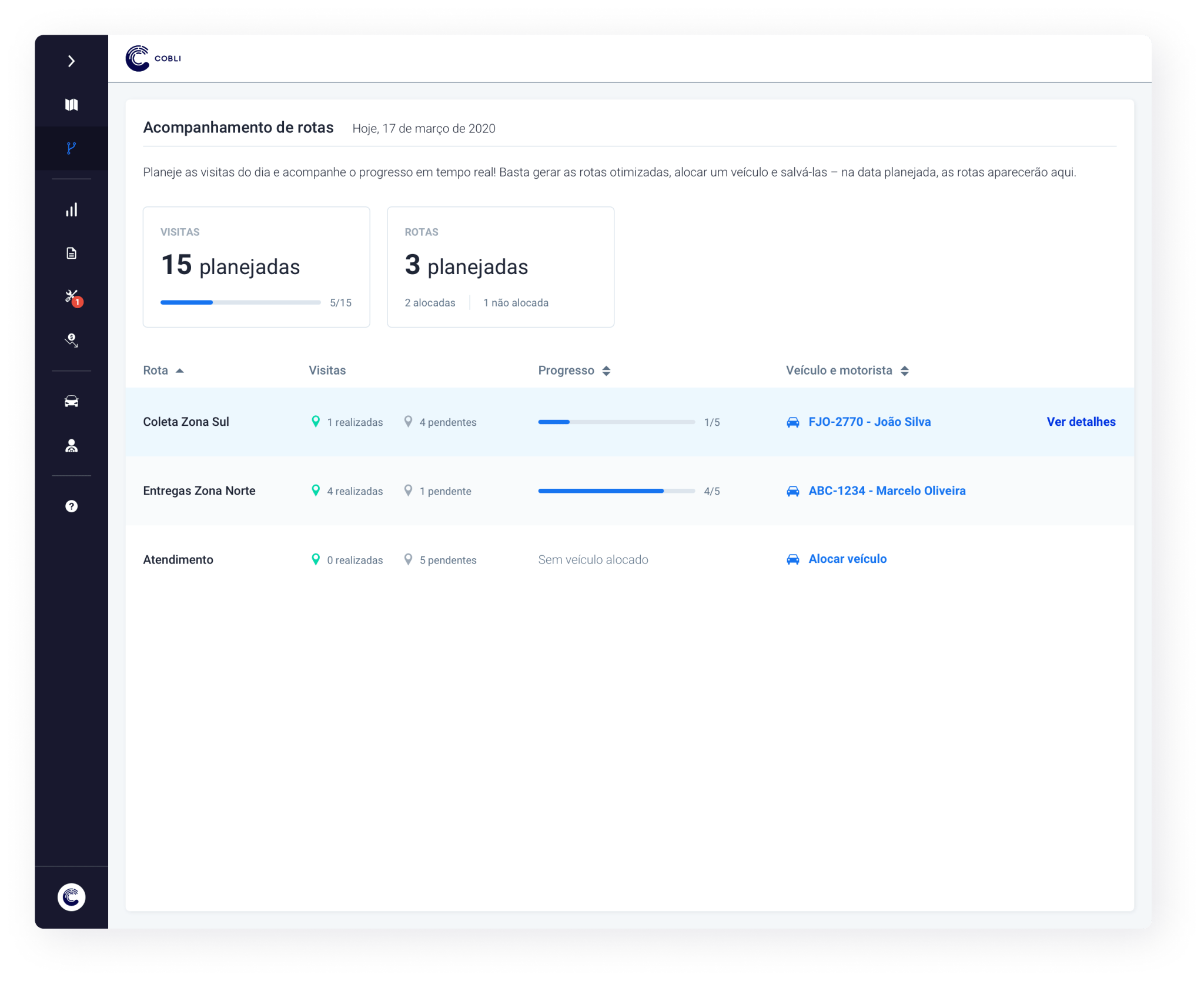The image size is (1204, 981).
Task: Open the drivers person icon in sidebar
Action: (x=71, y=446)
